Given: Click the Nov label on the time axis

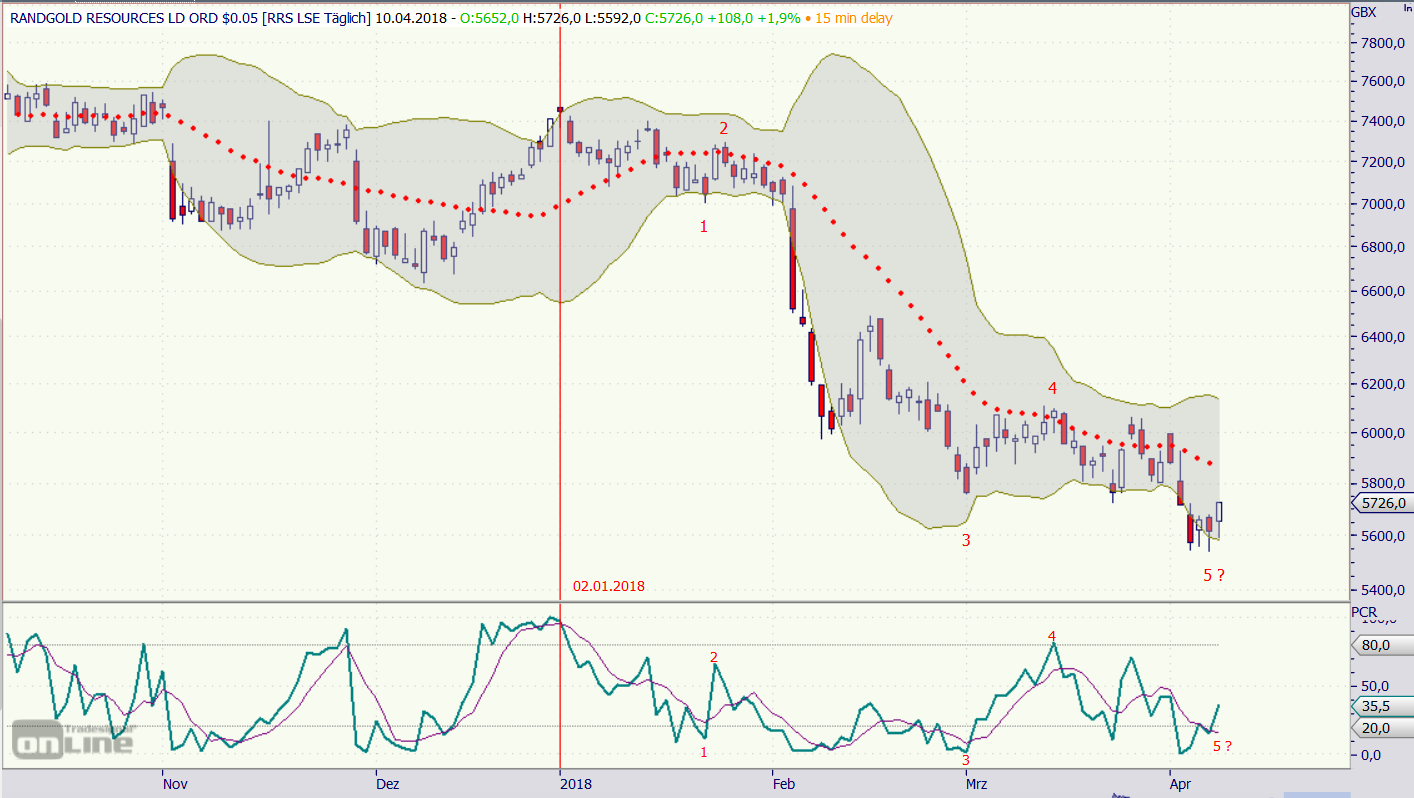Looking at the screenshot, I should (175, 783).
